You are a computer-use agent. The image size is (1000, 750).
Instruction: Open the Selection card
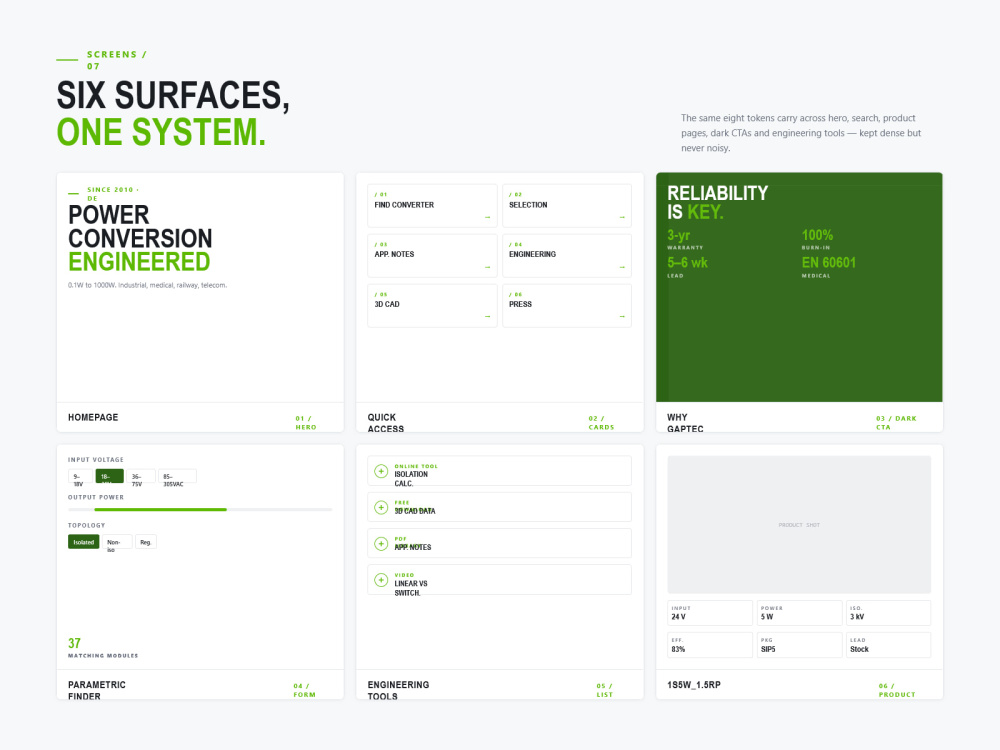tap(567, 206)
